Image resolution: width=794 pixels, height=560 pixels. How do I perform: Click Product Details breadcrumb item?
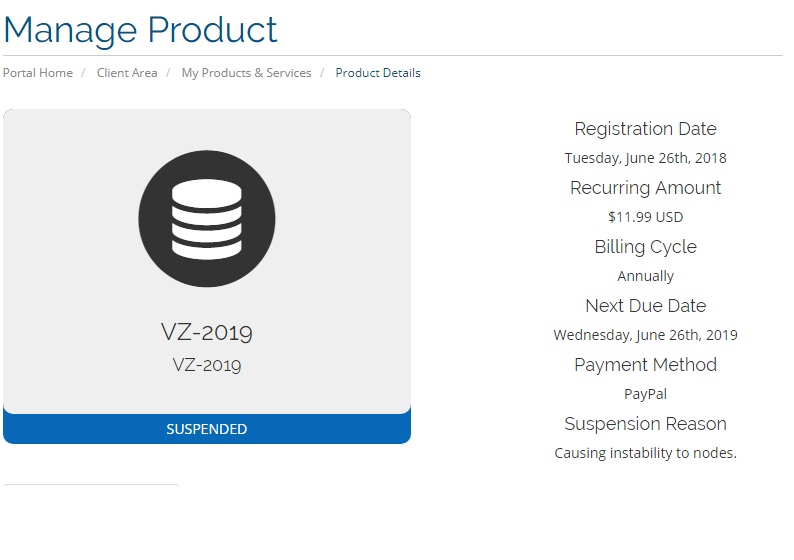pyautogui.click(x=378, y=73)
